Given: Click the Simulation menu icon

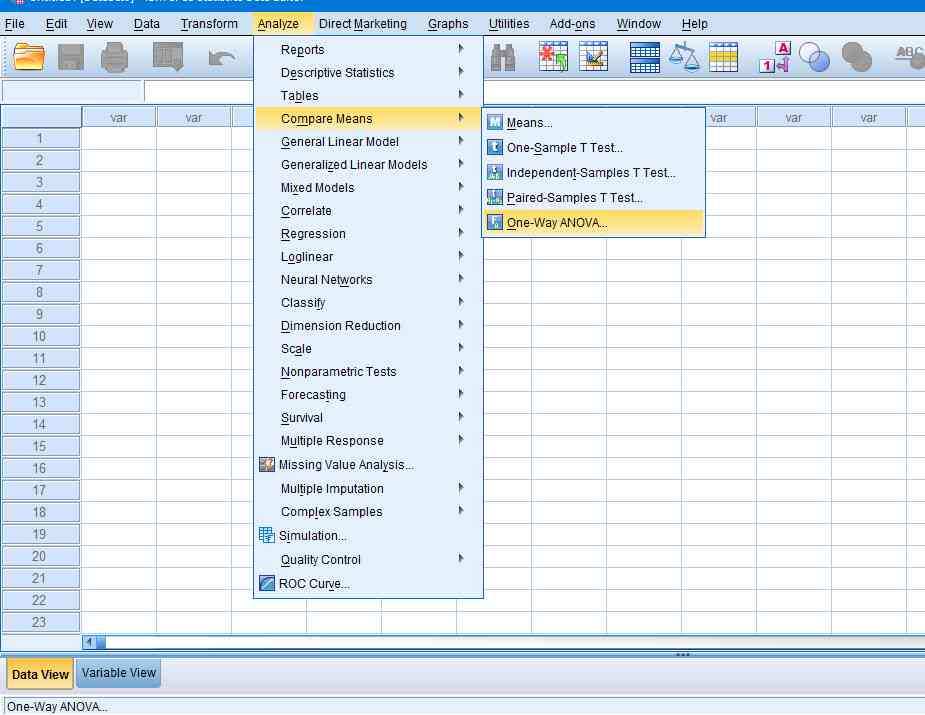Looking at the screenshot, I should click(x=267, y=536).
